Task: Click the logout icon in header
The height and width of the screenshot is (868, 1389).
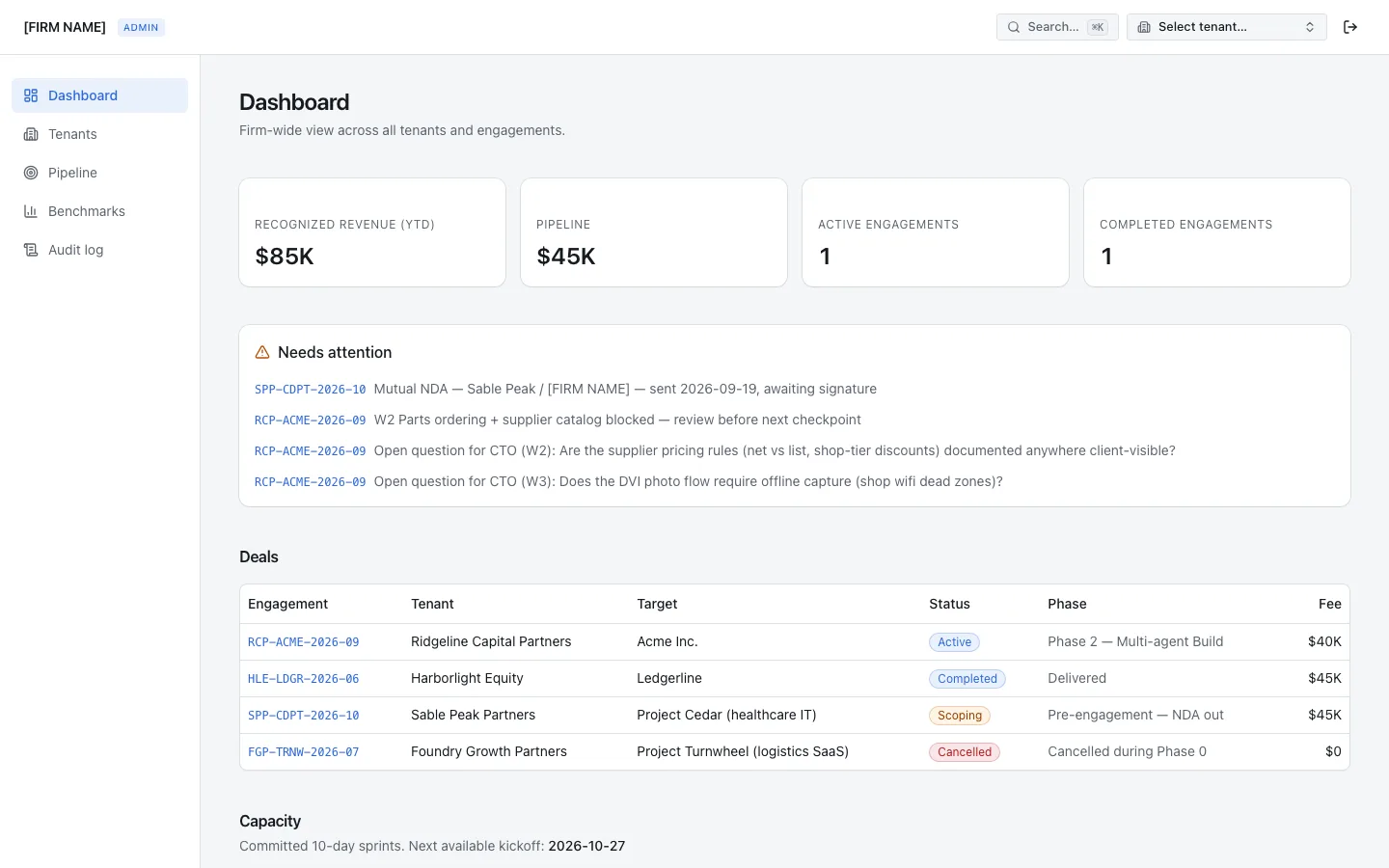Action: click(1350, 27)
